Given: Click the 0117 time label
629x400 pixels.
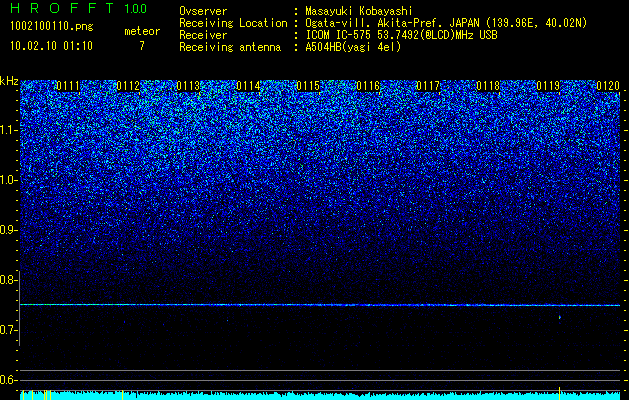Looking at the screenshot, I should [x=428, y=86].
